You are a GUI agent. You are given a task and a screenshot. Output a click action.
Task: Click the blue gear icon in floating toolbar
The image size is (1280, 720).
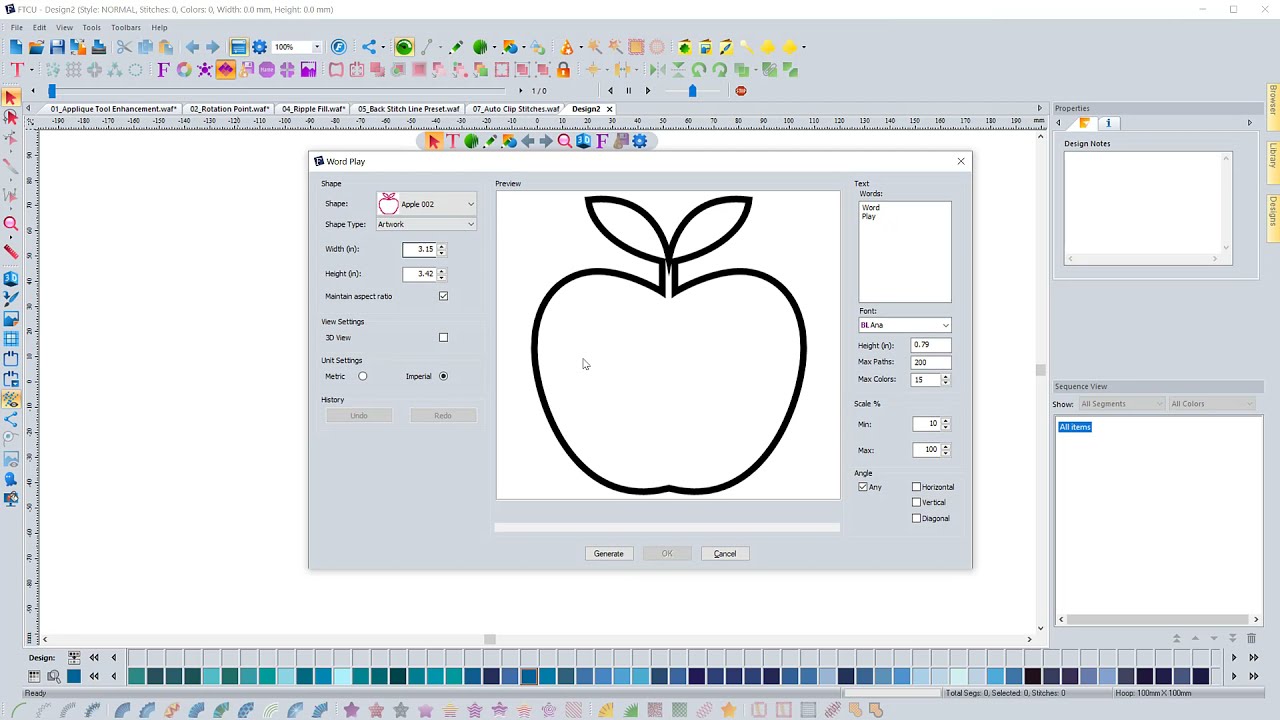point(640,142)
